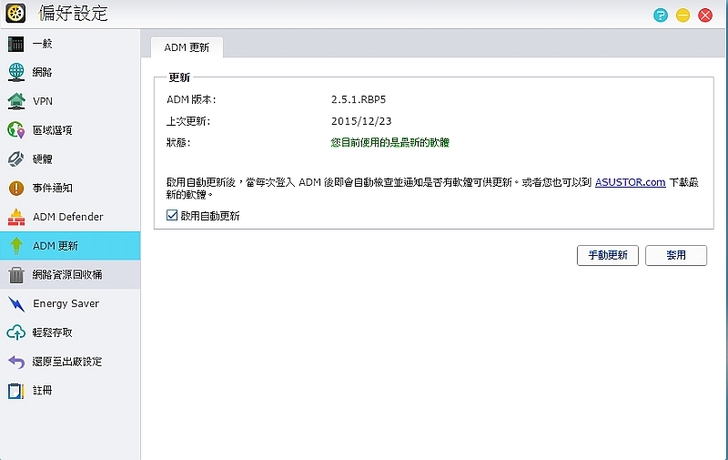Click the Energy Saver lightning icon
The height and width of the screenshot is (460, 728).
click(16, 304)
